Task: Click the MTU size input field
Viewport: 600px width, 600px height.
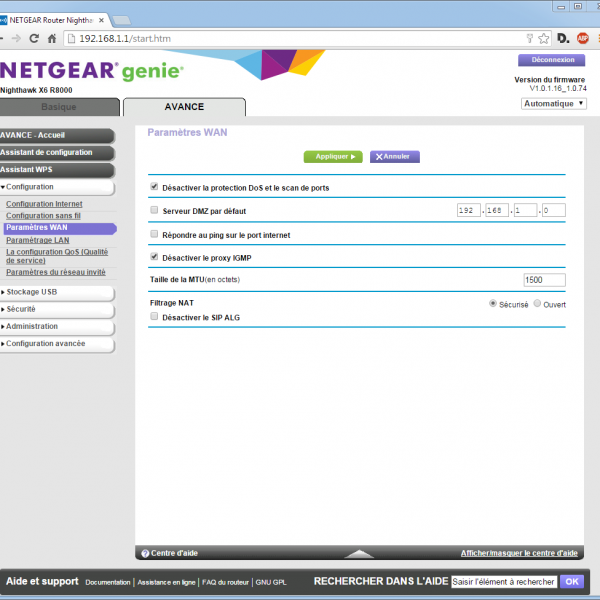Action: 544,280
